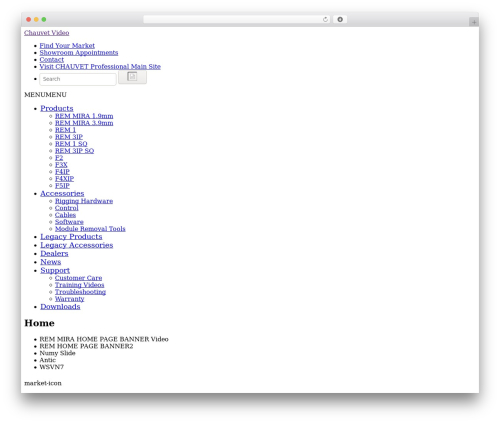Go to Customer Care

78,278
